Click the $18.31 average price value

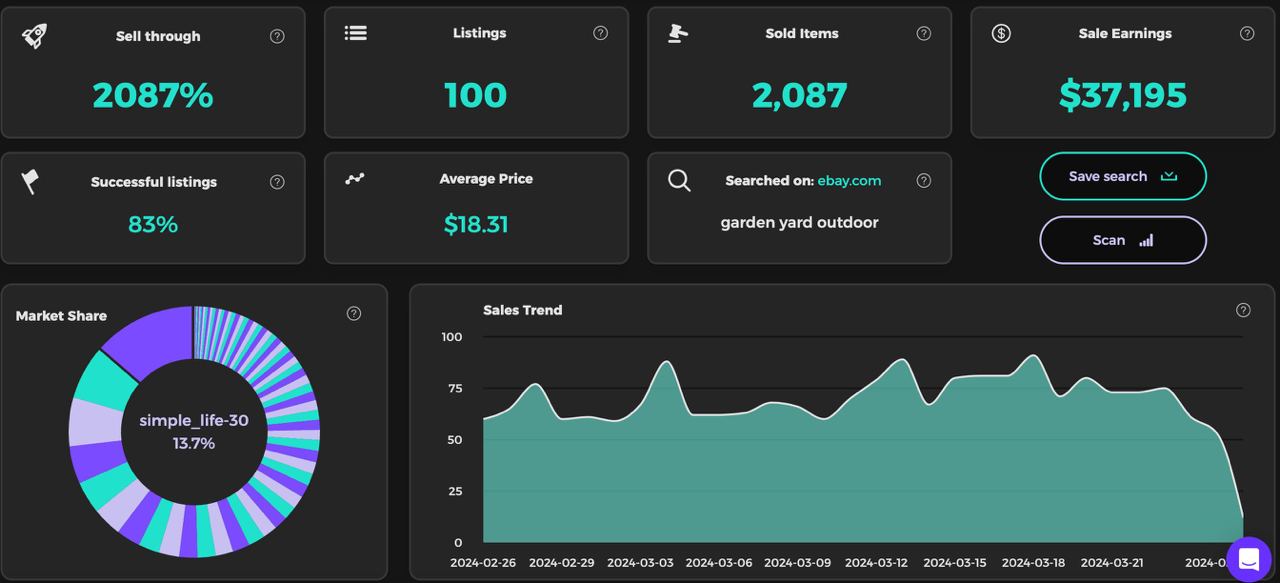point(476,224)
